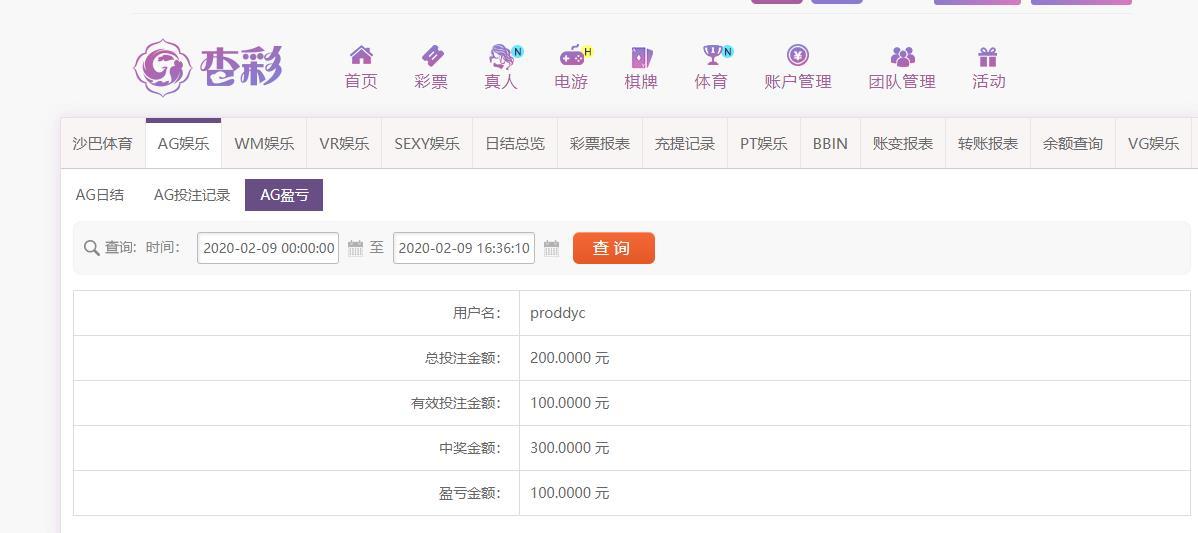Select the AG投注记录 sub-tab
Viewport: 1198px width, 533px height.
click(x=192, y=195)
